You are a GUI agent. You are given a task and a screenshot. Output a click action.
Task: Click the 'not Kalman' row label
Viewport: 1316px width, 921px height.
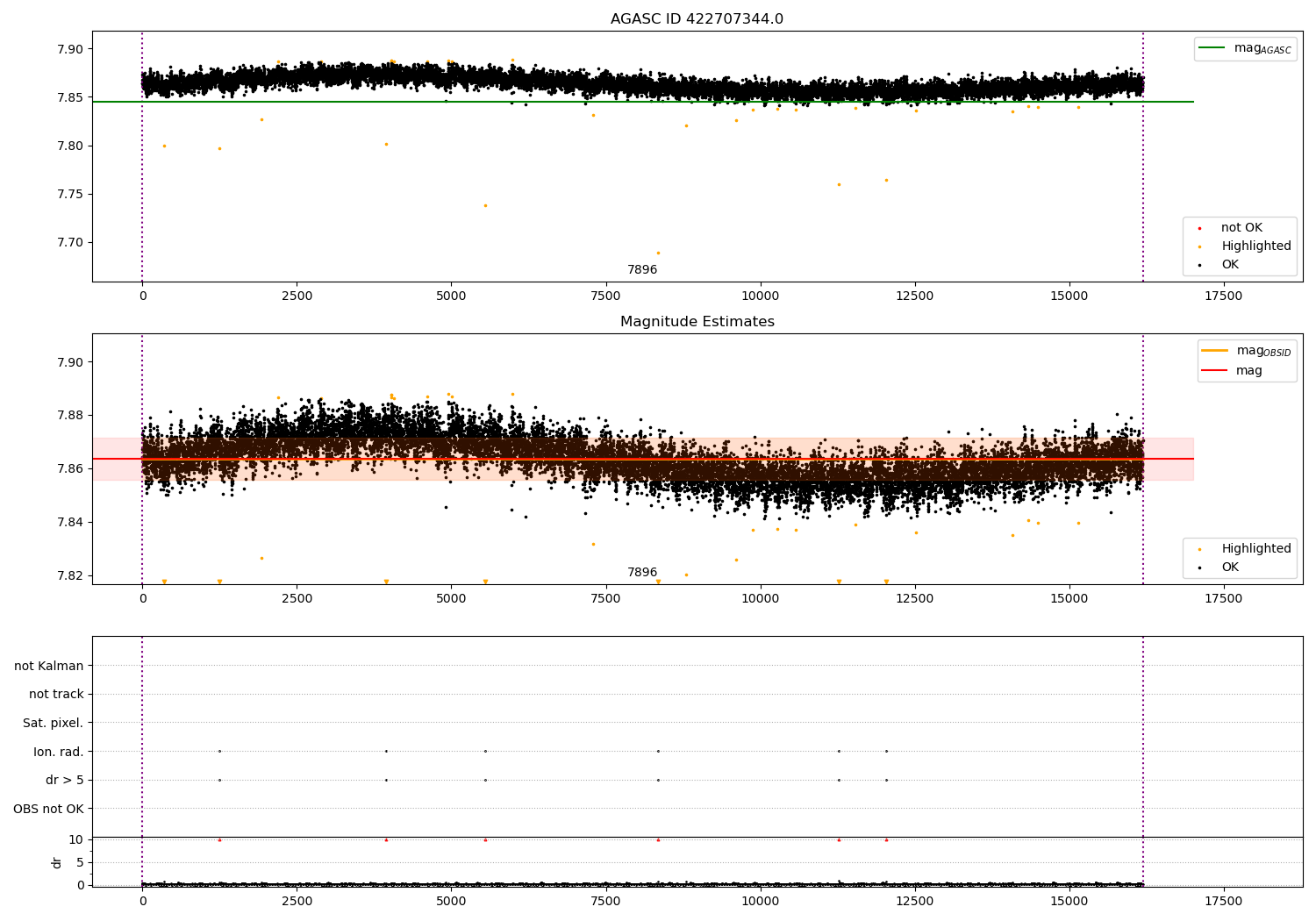pyautogui.click(x=49, y=666)
